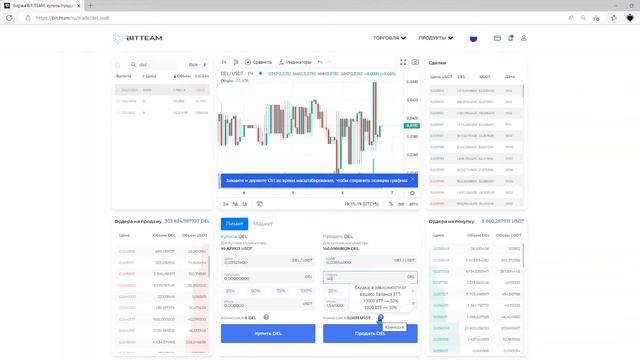The height and width of the screenshot is (360, 640).
Task: Sort pairs by Цена column
Action: point(149,76)
